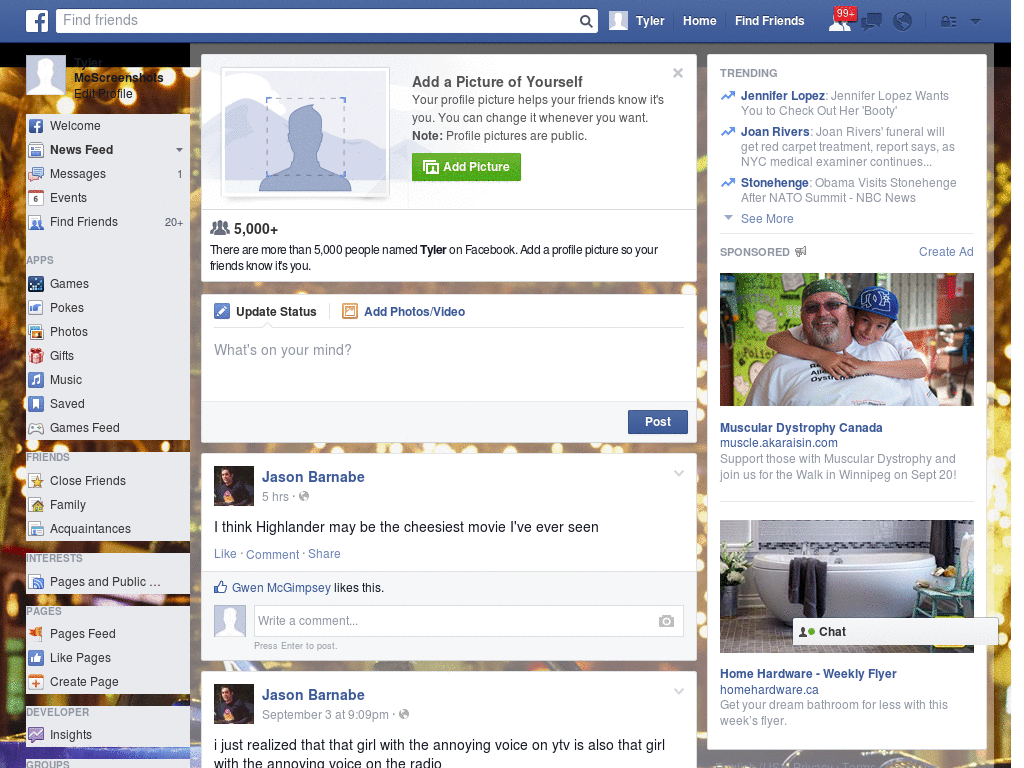Select the Add Photos/Video tab

pyautogui.click(x=404, y=312)
